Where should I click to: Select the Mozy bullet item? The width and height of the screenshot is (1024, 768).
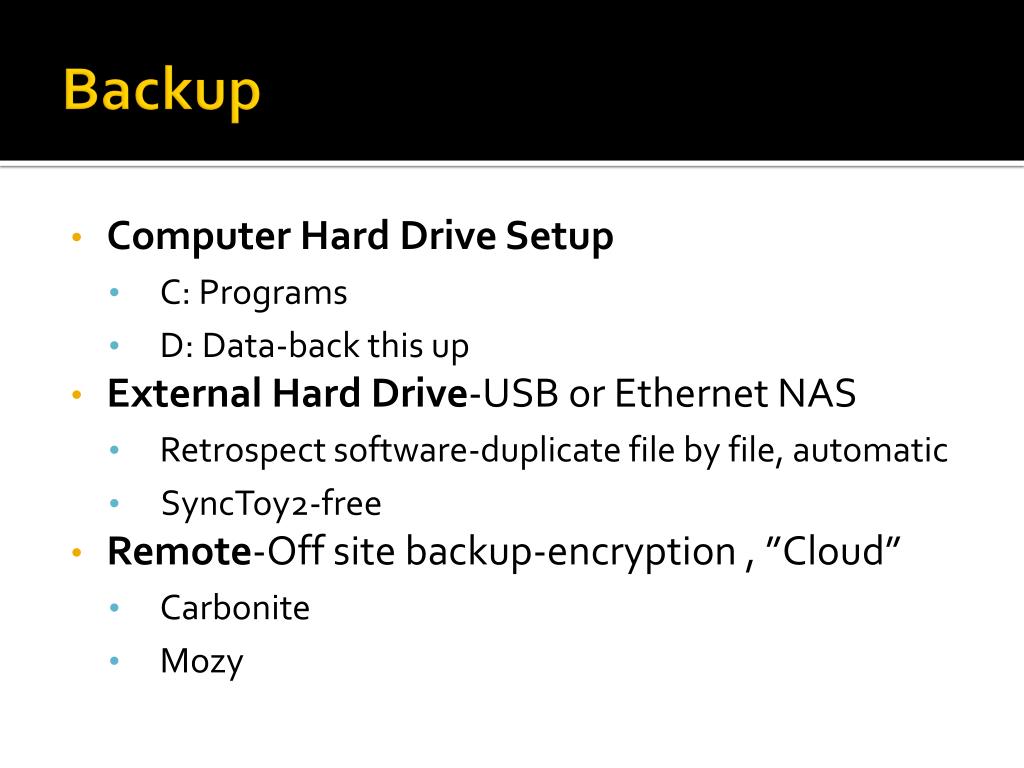pos(202,662)
